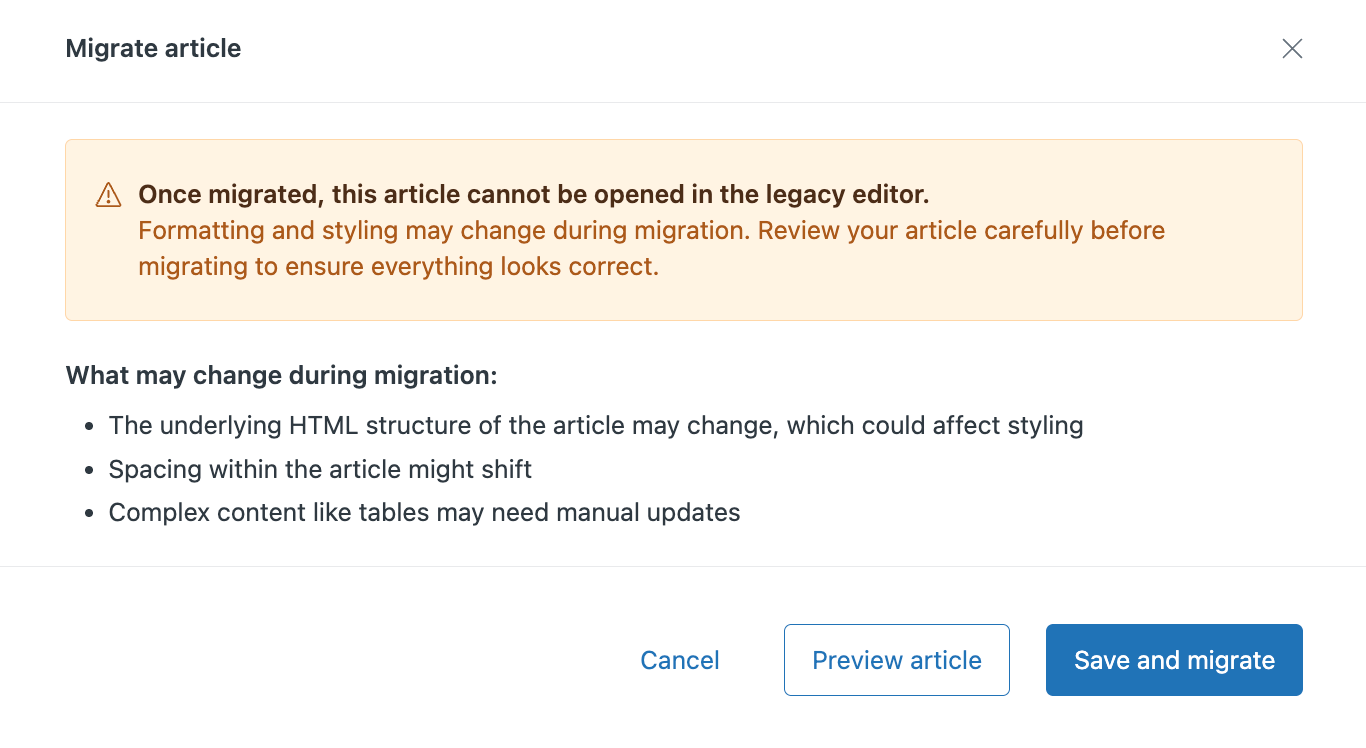Open the Preview article button
The image size is (1366, 748).
896,660
